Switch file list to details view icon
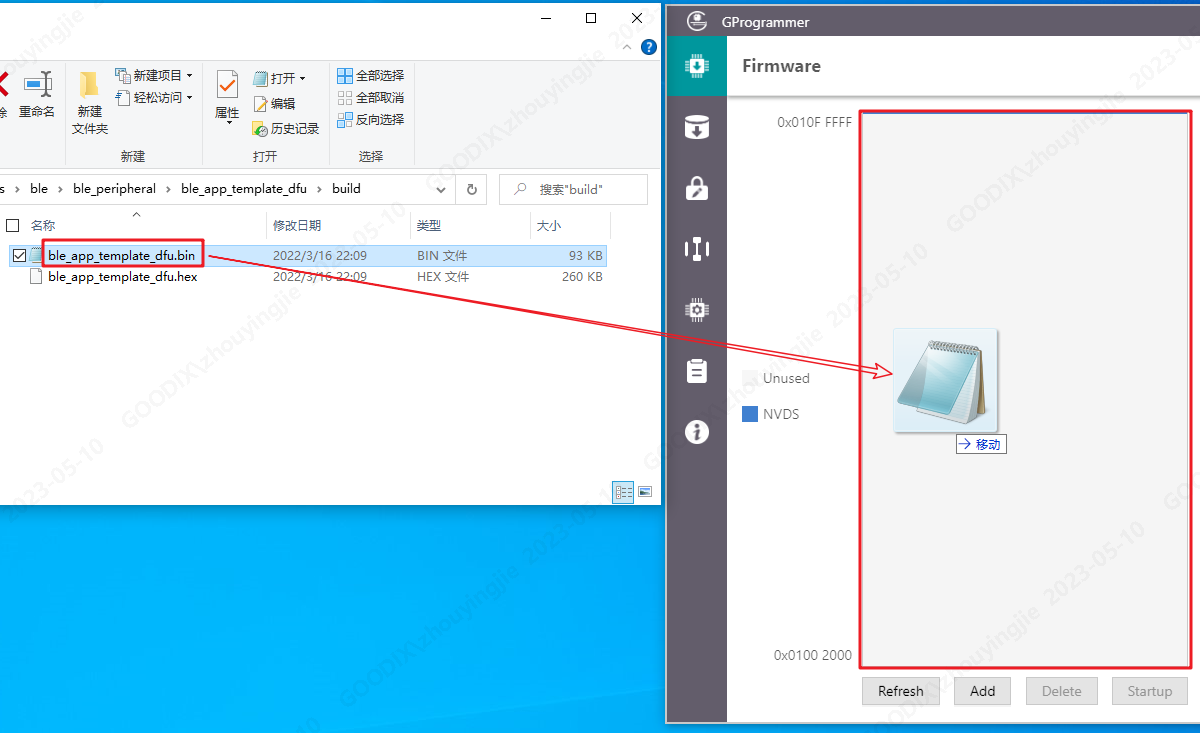This screenshot has height=733, width=1200. [623, 491]
